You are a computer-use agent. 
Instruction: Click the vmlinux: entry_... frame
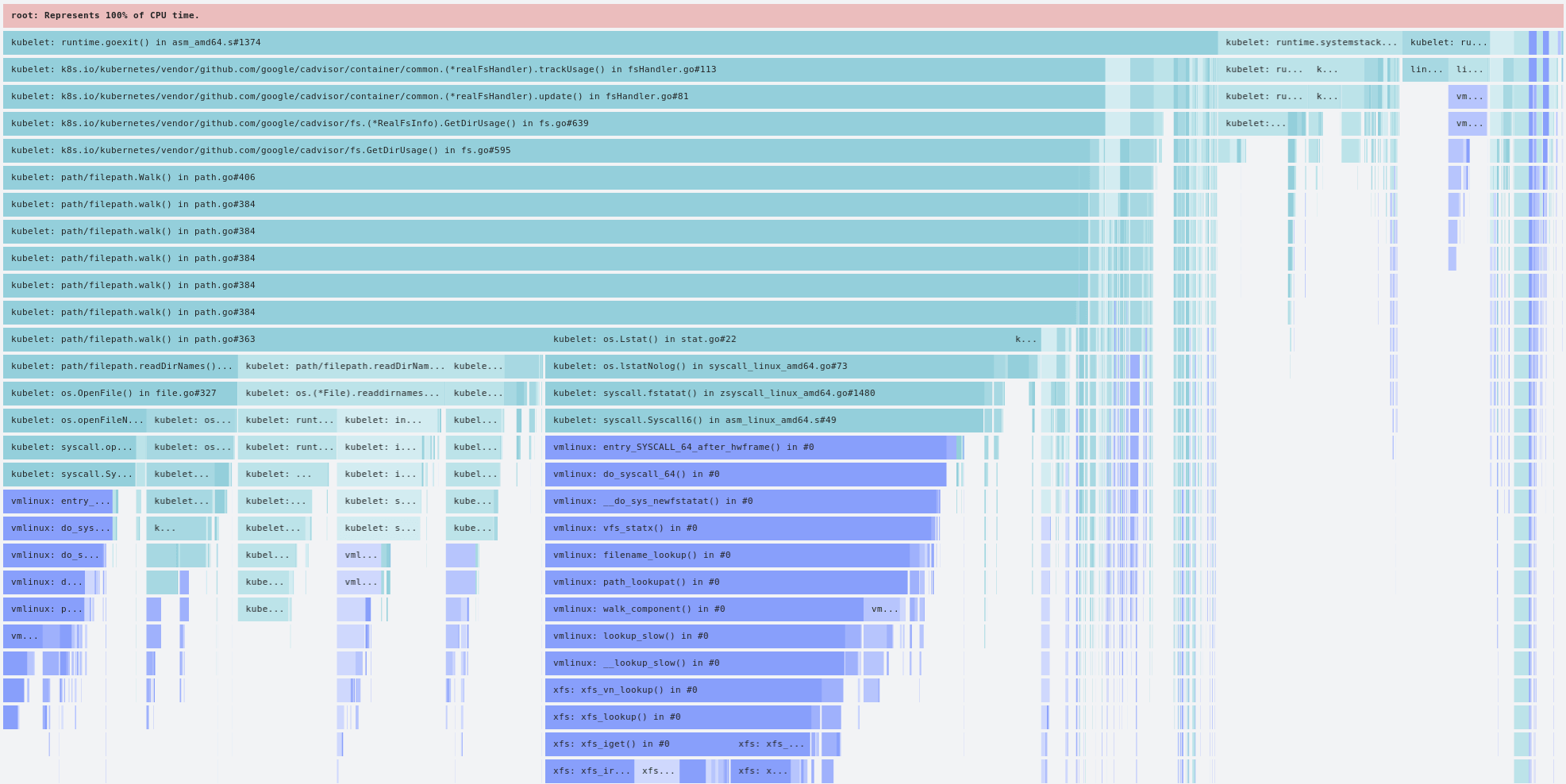[x=58, y=502]
